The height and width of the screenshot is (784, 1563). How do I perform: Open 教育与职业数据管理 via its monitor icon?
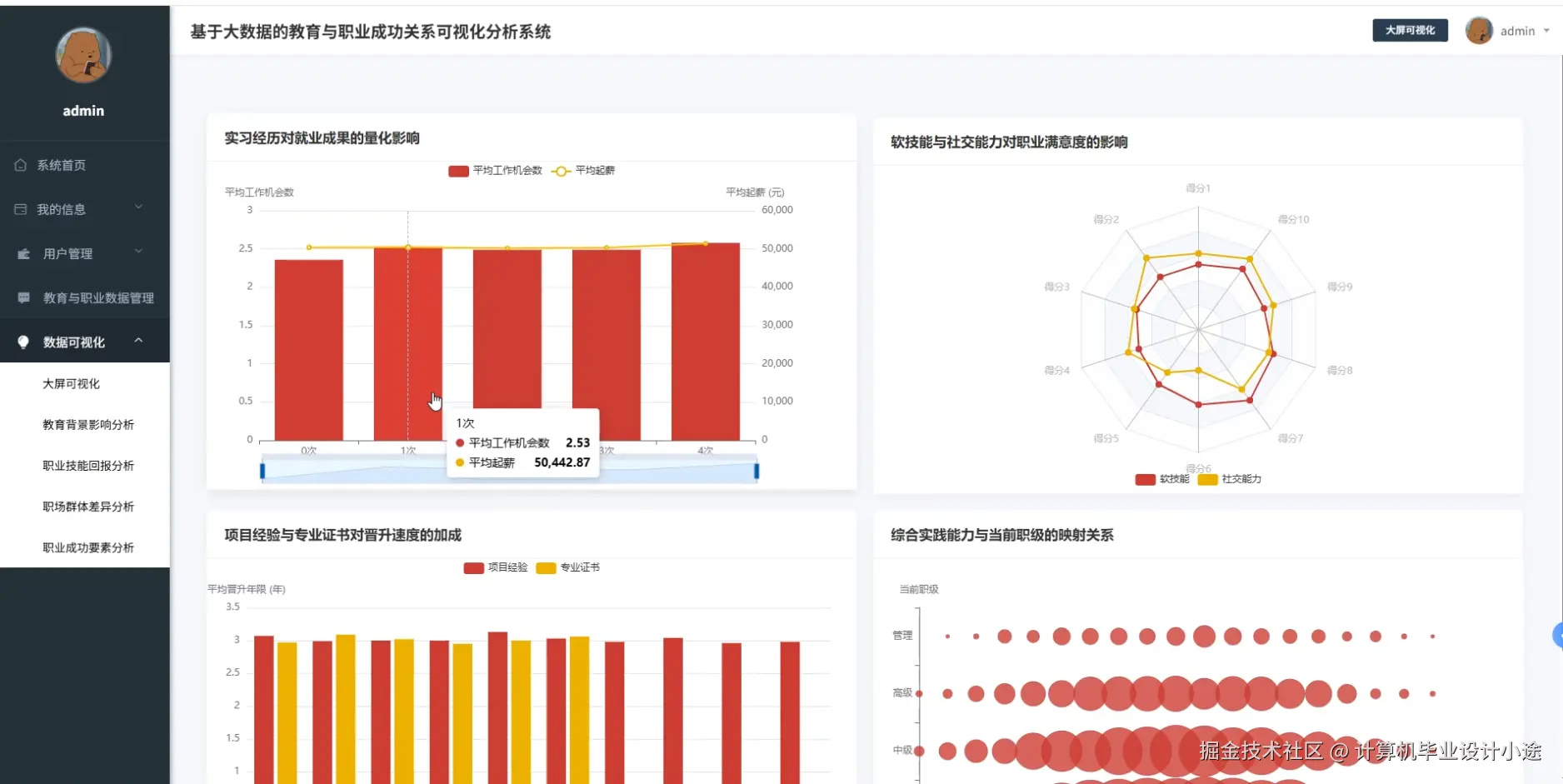21,297
